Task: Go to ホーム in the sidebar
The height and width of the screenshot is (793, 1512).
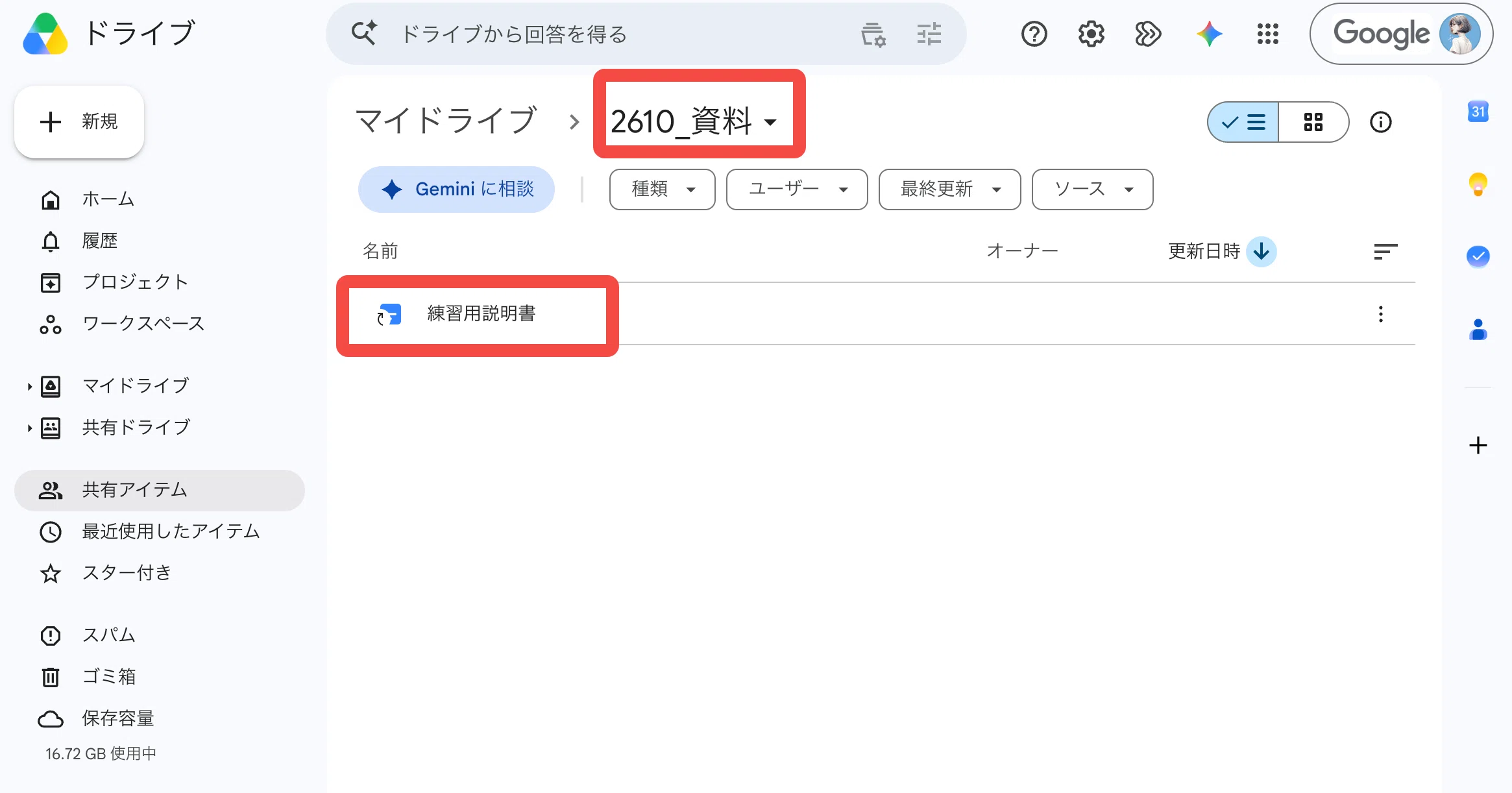Action: coord(159,200)
